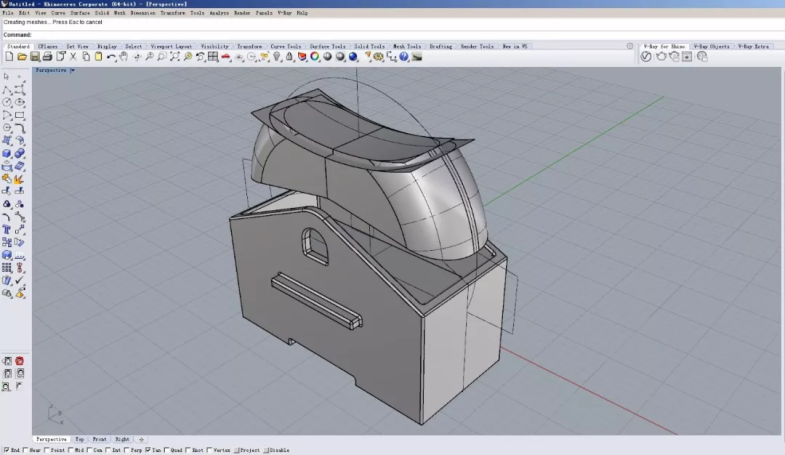Click the Open folder icon
The height and width of the screenshot is (455, 785).
tap(21, 57)
